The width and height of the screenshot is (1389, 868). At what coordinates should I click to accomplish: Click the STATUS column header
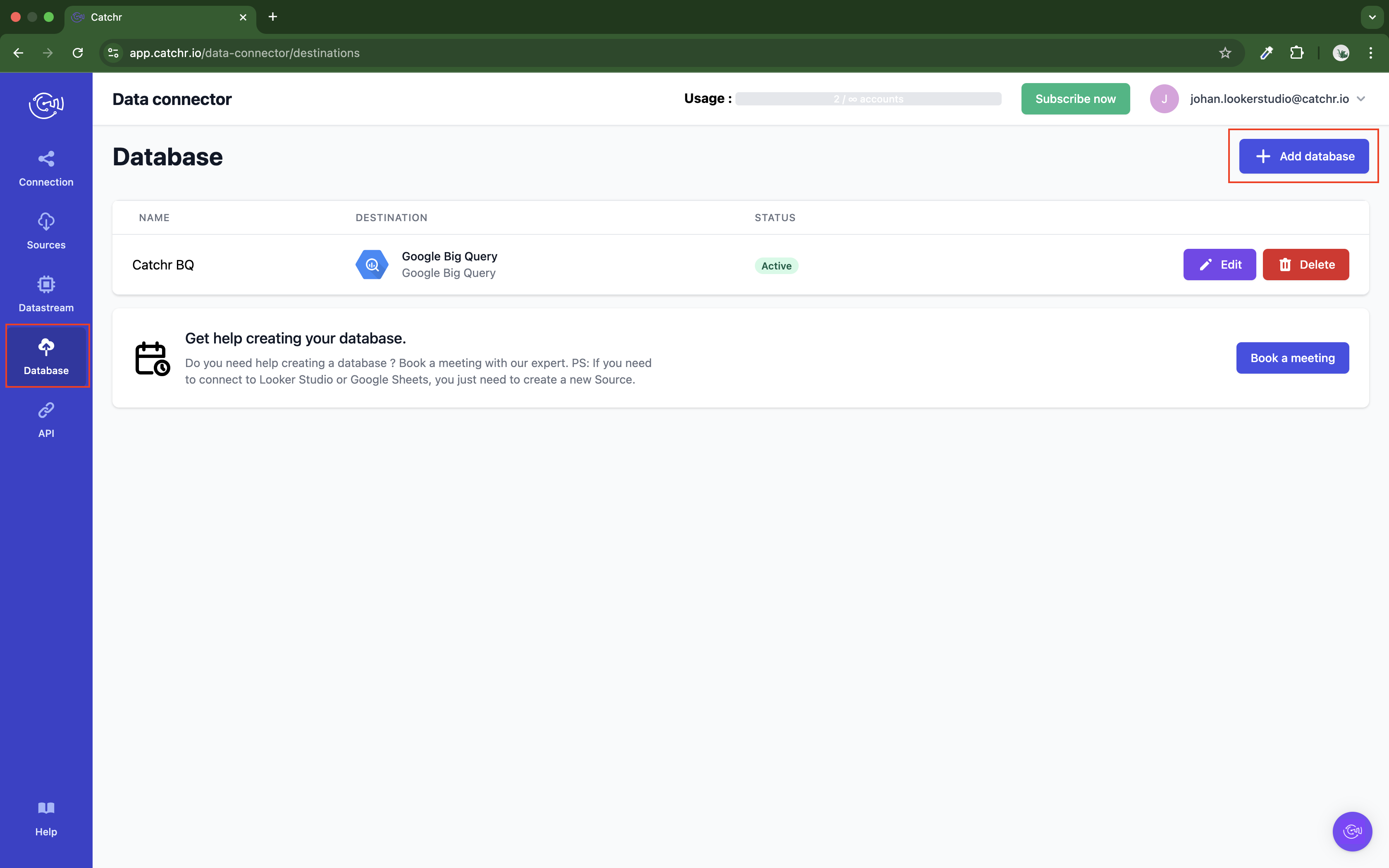[x=775, y=217]
